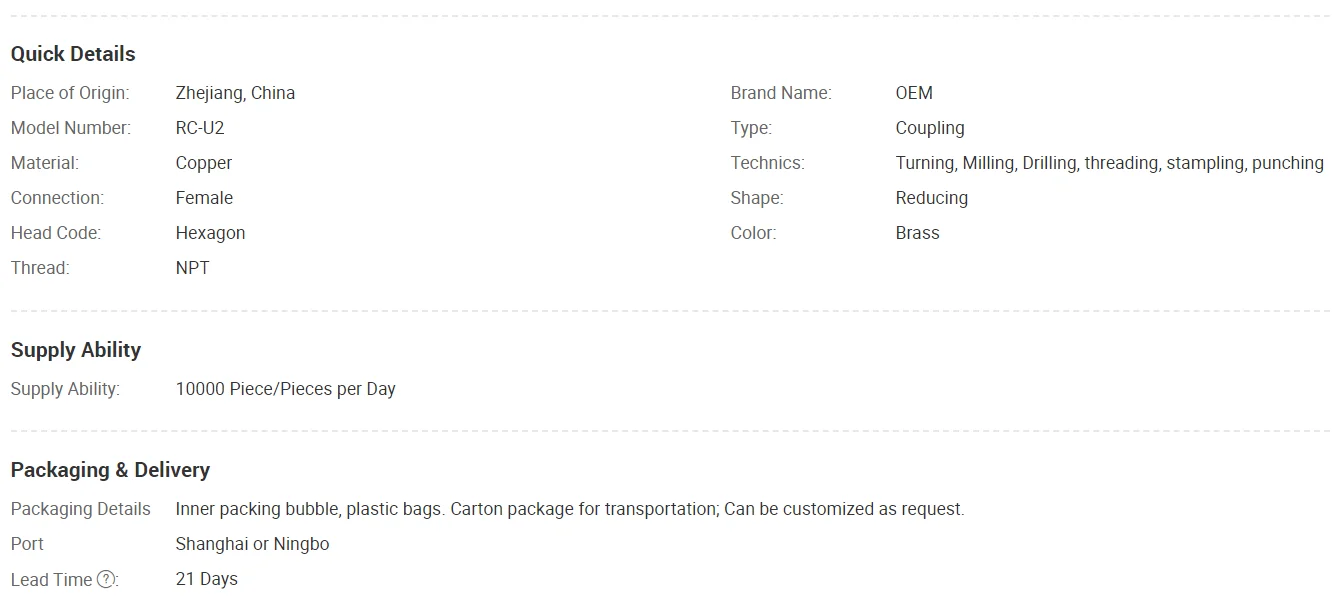Click the Female connection value
The image size is (1333, 597).
click(x=204, y=198)
